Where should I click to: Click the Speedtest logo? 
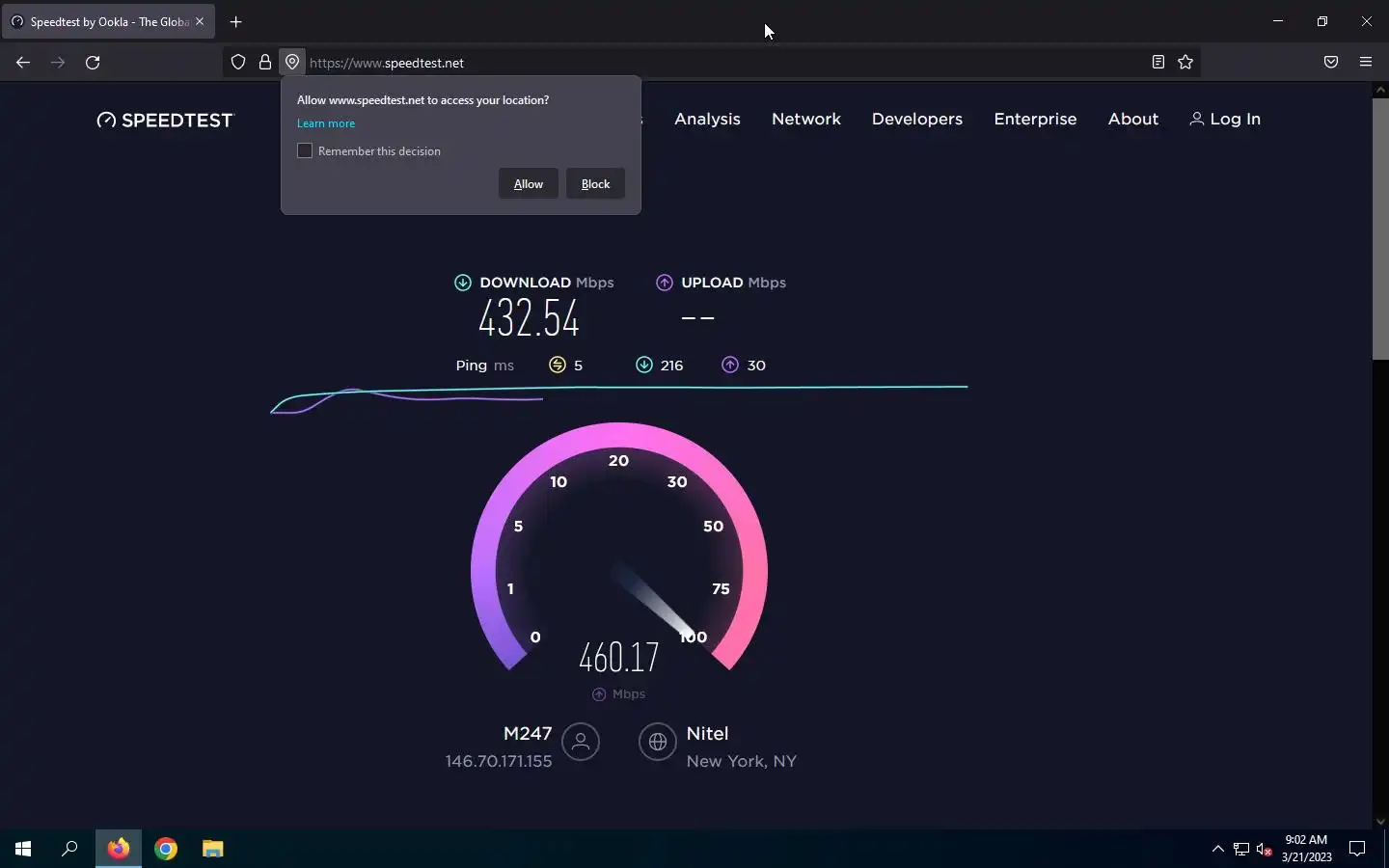tap(165, 120)
